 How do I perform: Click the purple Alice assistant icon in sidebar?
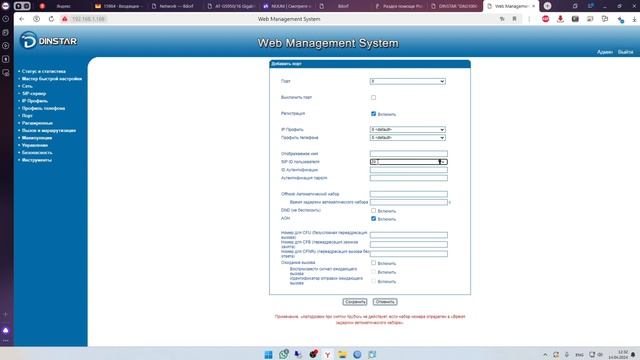click(x=6, y=330)
